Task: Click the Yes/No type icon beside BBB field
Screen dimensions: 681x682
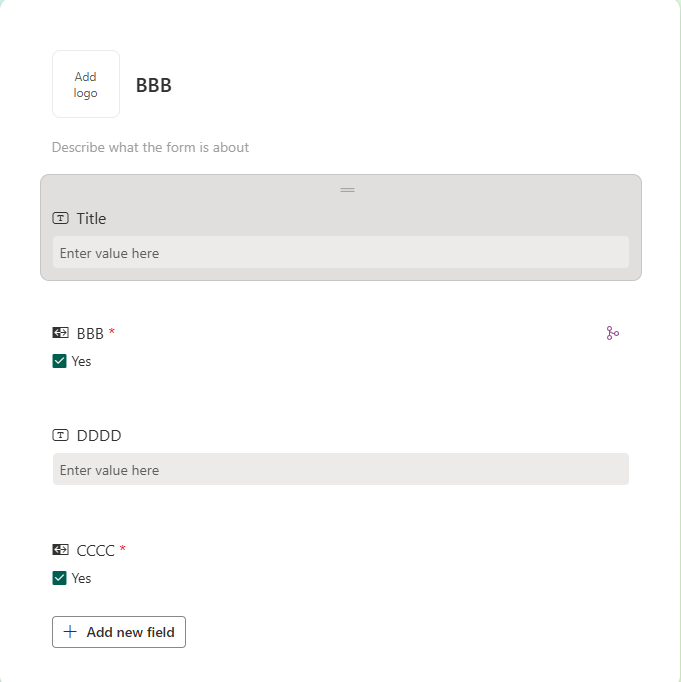Action: point(60,333)
